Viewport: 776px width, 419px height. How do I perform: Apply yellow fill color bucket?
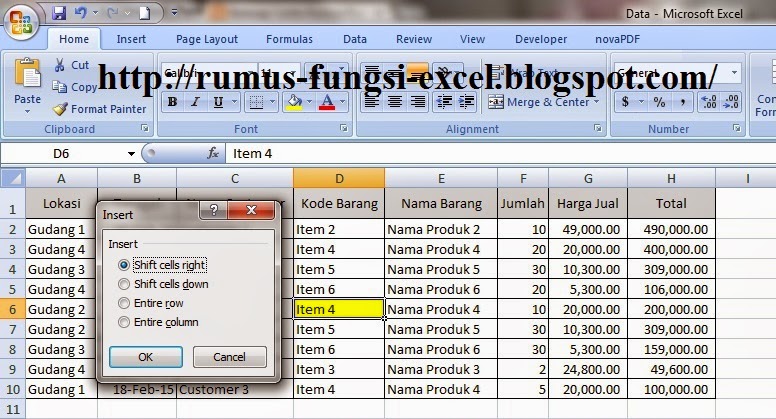[294, 102]
